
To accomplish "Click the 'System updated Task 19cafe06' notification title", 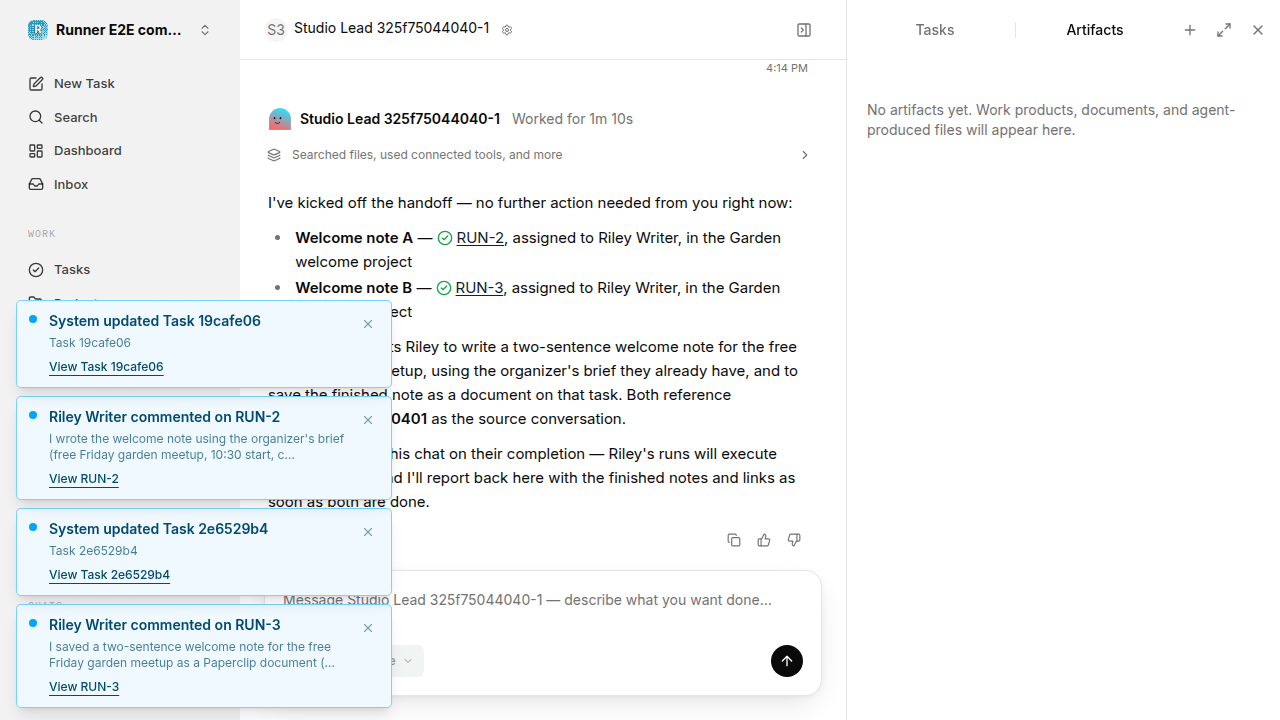I will point(155,321).
